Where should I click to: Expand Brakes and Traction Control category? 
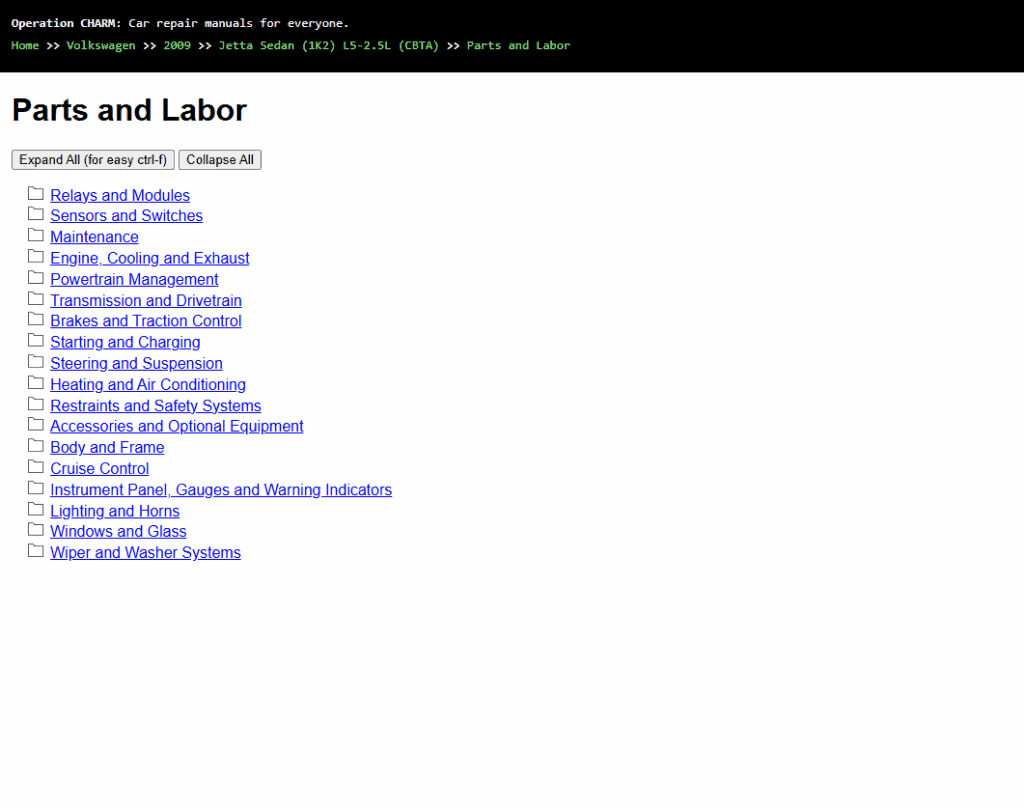coord(145,321)
